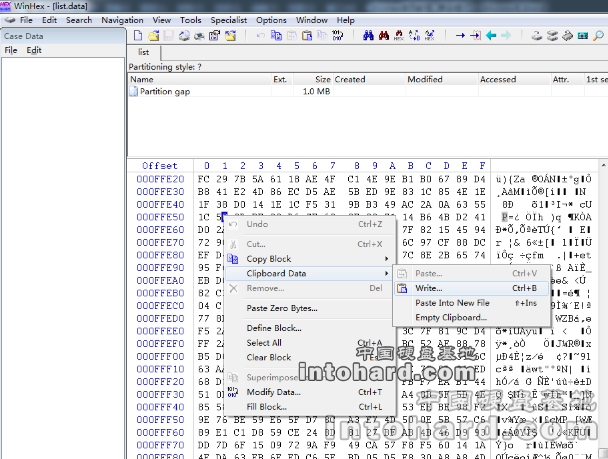Click the cyan Back navigation arrow
Screen dimensions: 608x459
(491, 36)
